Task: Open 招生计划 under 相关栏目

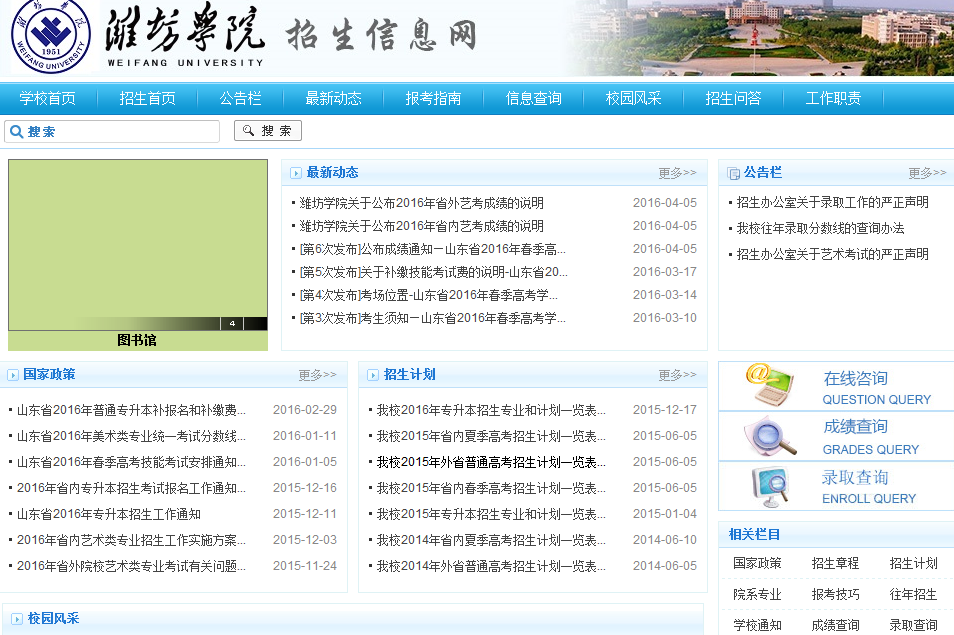Action: [x=913, y=563]
